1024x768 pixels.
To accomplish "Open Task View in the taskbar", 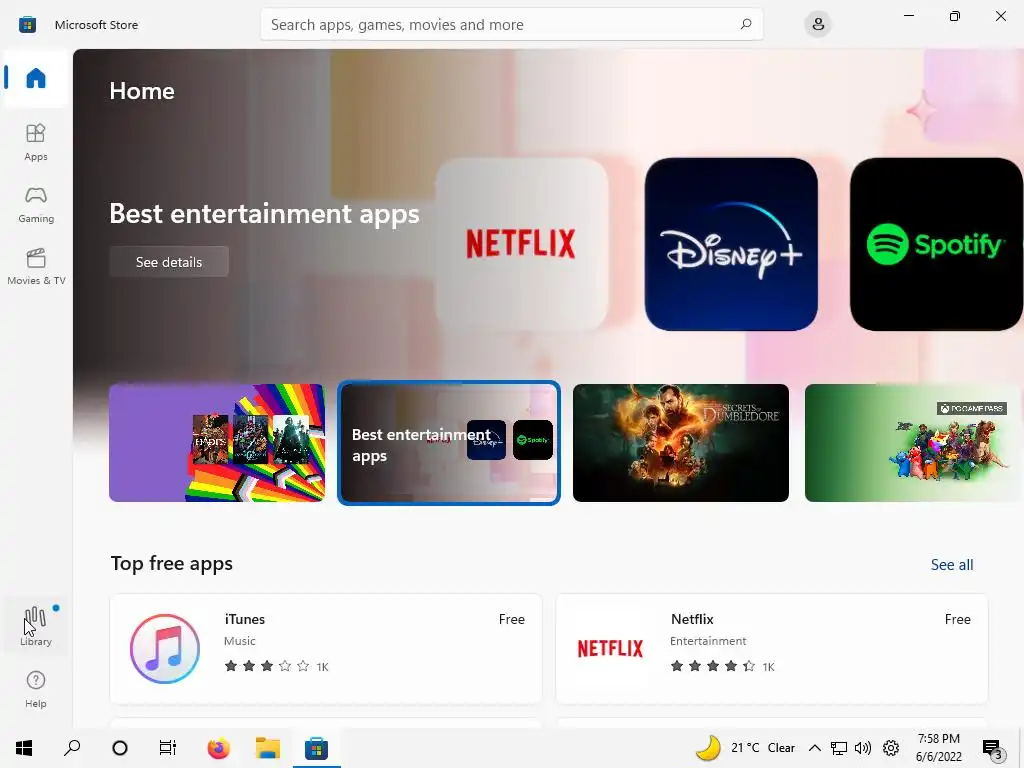I will (x=168, y=748).
